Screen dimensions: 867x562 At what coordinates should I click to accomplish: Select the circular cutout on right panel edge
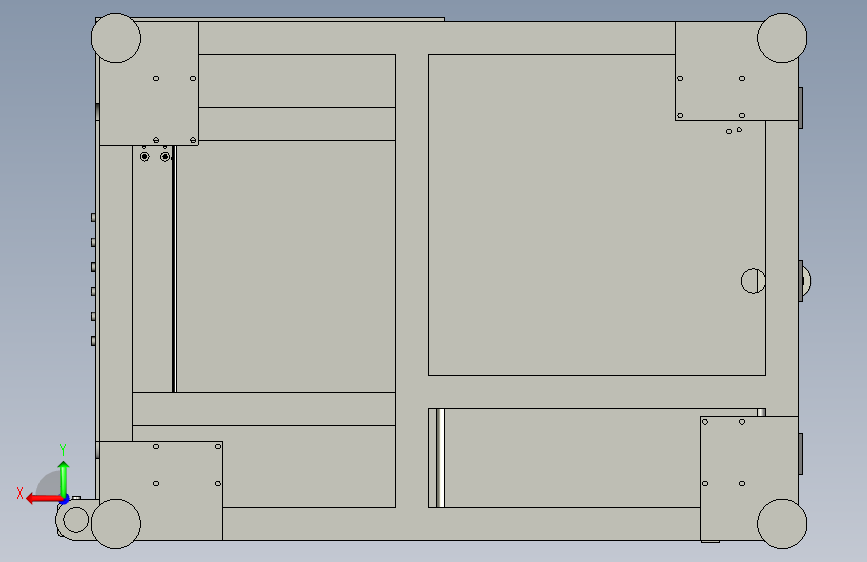[x=753, y=281]
